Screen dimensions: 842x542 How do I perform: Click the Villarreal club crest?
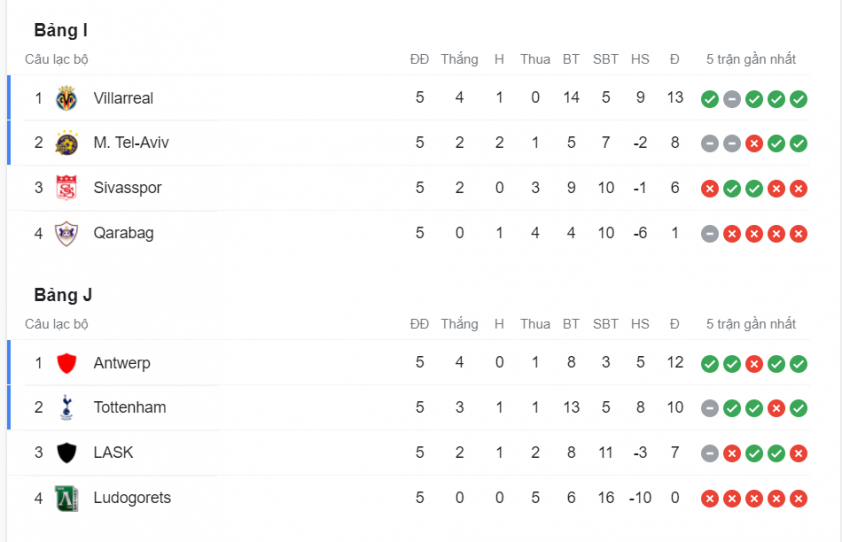click(x=67, y=98)
